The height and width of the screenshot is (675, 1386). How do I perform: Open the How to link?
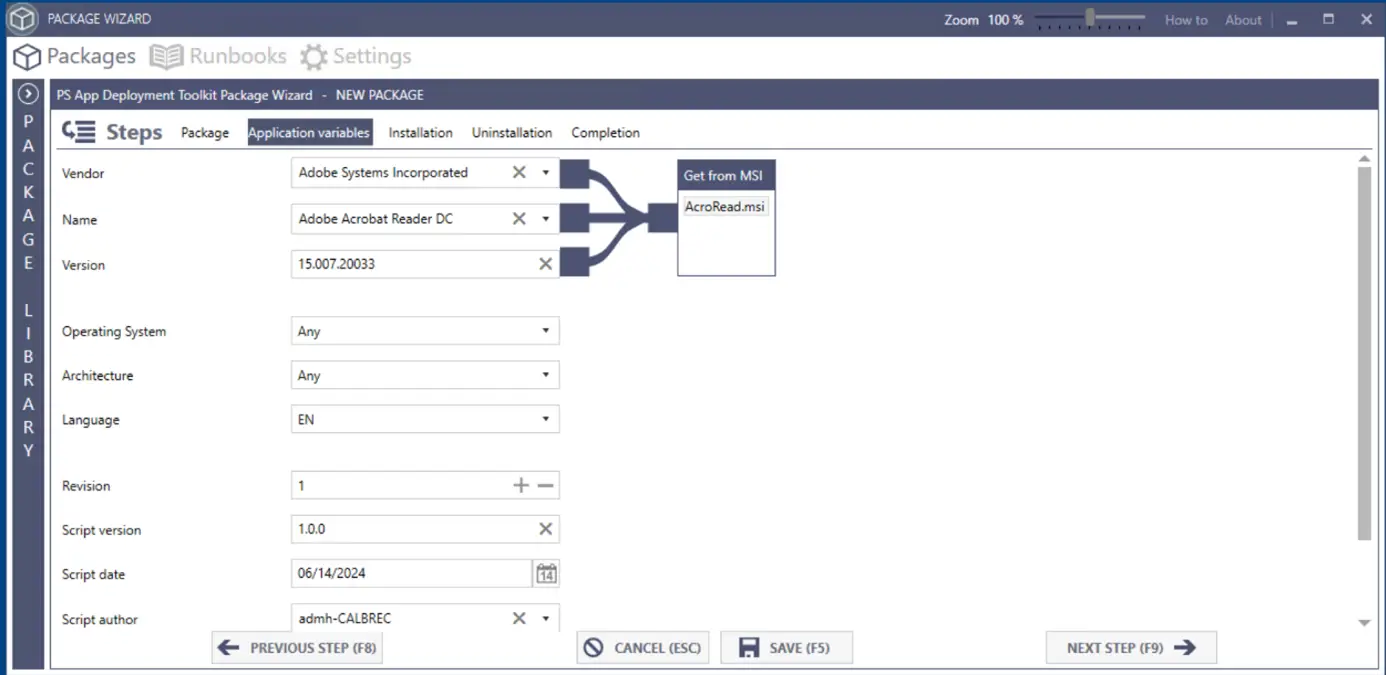1186,20
